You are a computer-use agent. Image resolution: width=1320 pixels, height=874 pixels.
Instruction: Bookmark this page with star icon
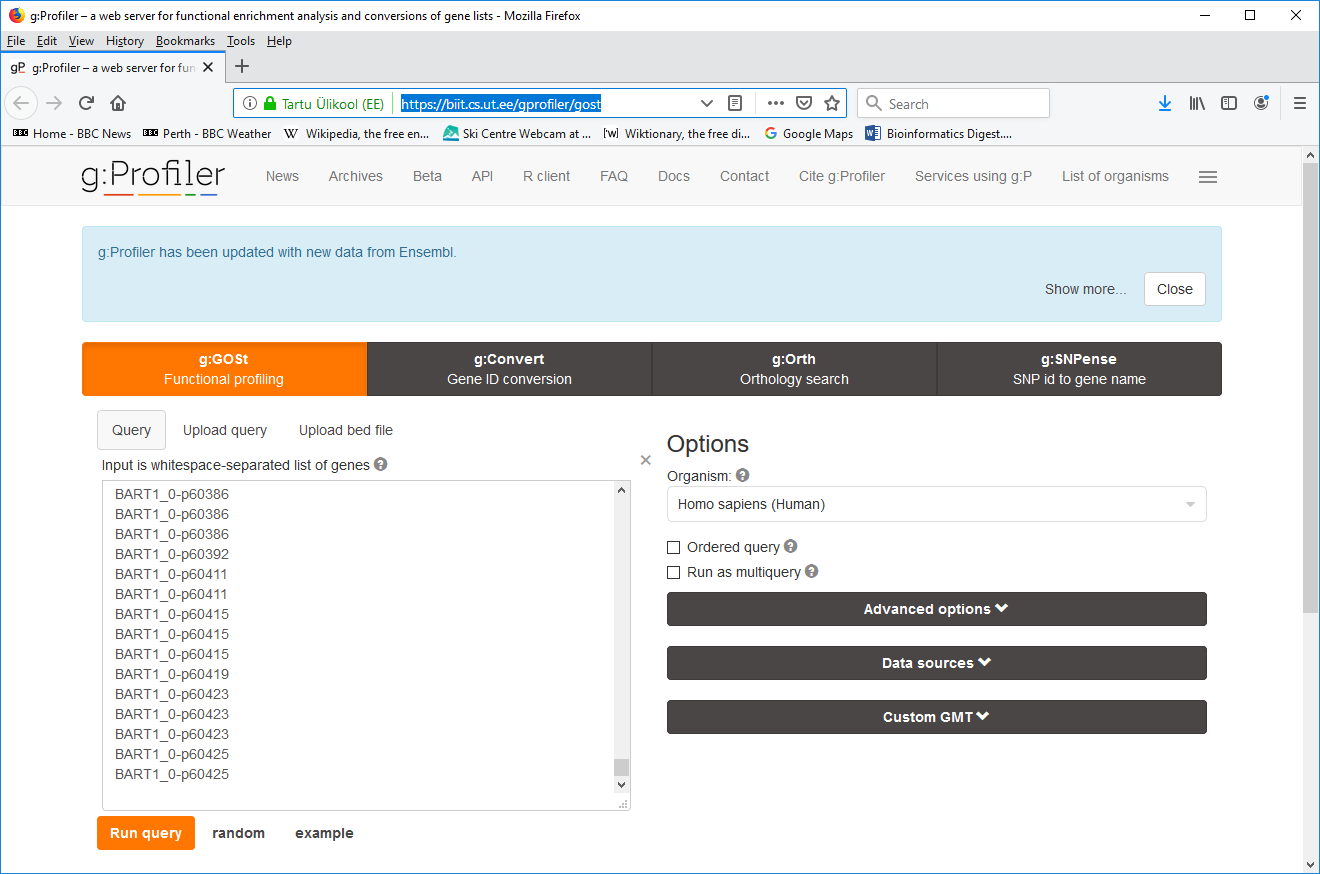[x=832, y=103]
